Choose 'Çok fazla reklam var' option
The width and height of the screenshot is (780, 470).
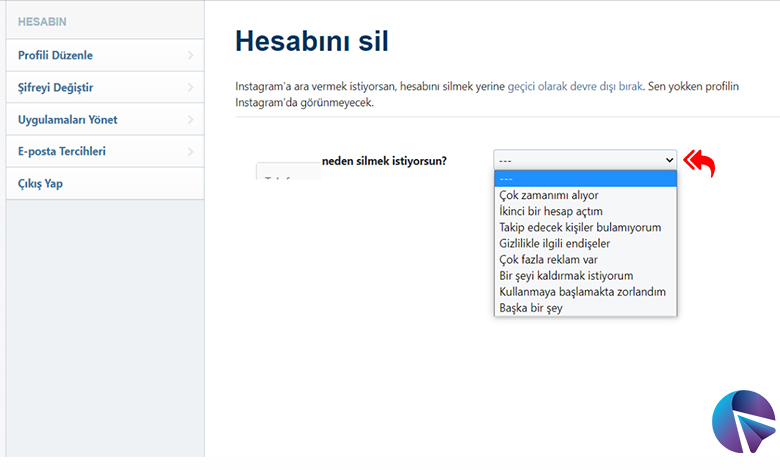(x=547, y=260)
